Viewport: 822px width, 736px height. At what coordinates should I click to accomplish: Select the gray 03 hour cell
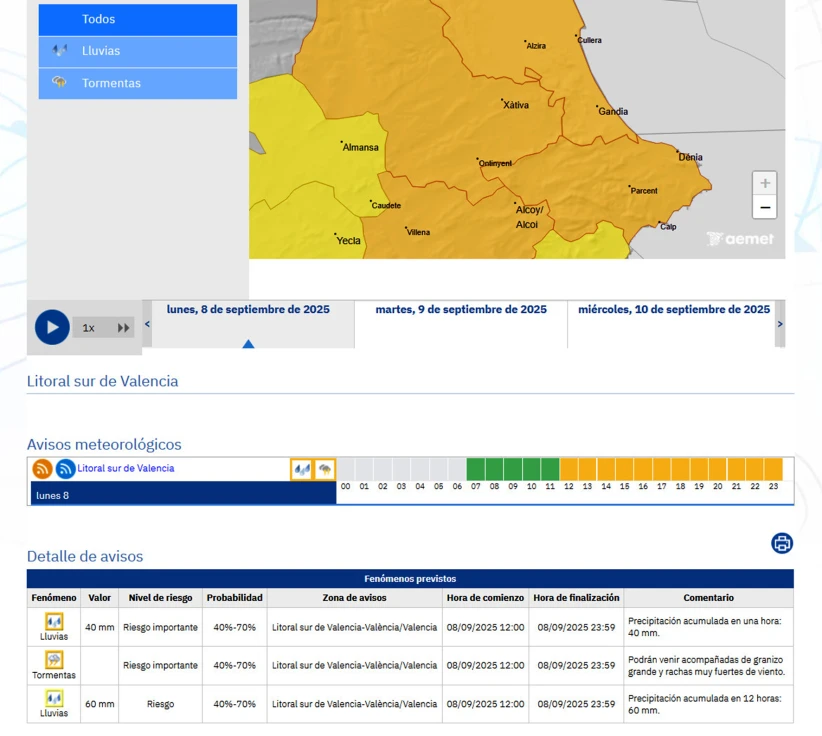[401, 469]
